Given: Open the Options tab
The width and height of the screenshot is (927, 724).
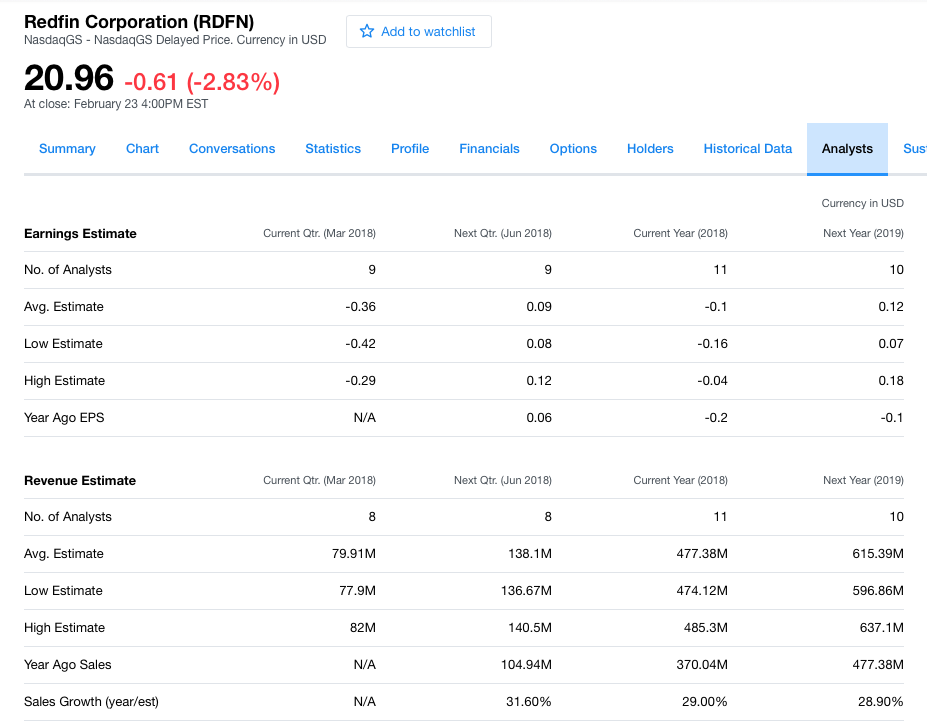Looking at the screenshot, I should tap(573, 148).
